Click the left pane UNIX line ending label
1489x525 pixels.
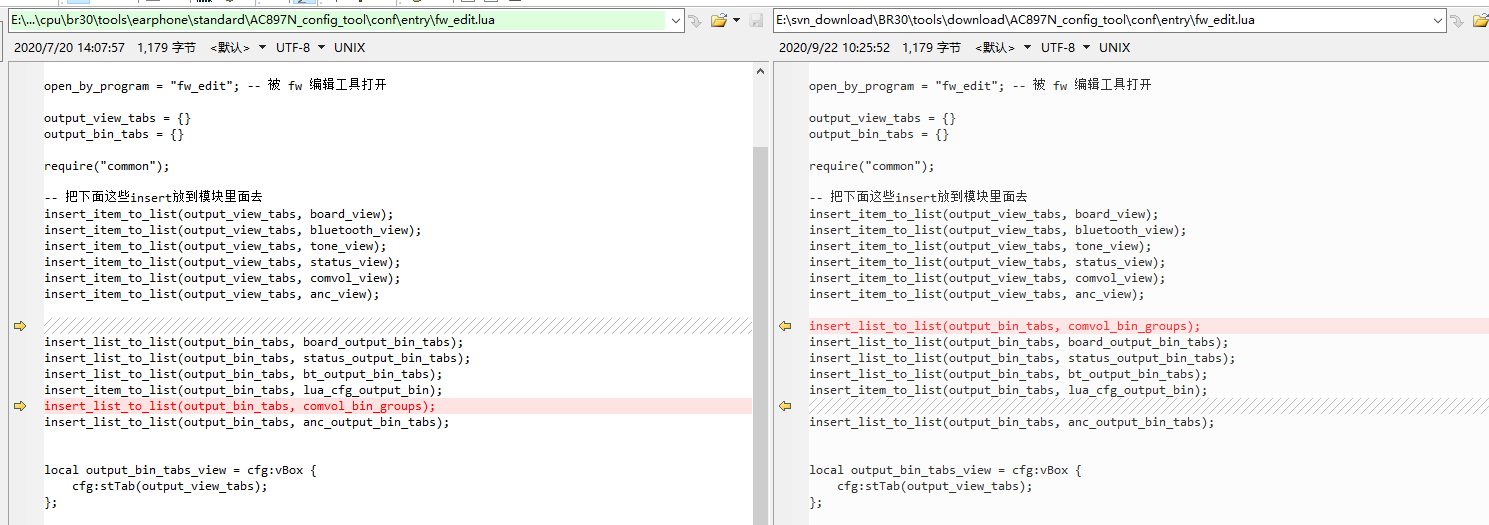349,47
